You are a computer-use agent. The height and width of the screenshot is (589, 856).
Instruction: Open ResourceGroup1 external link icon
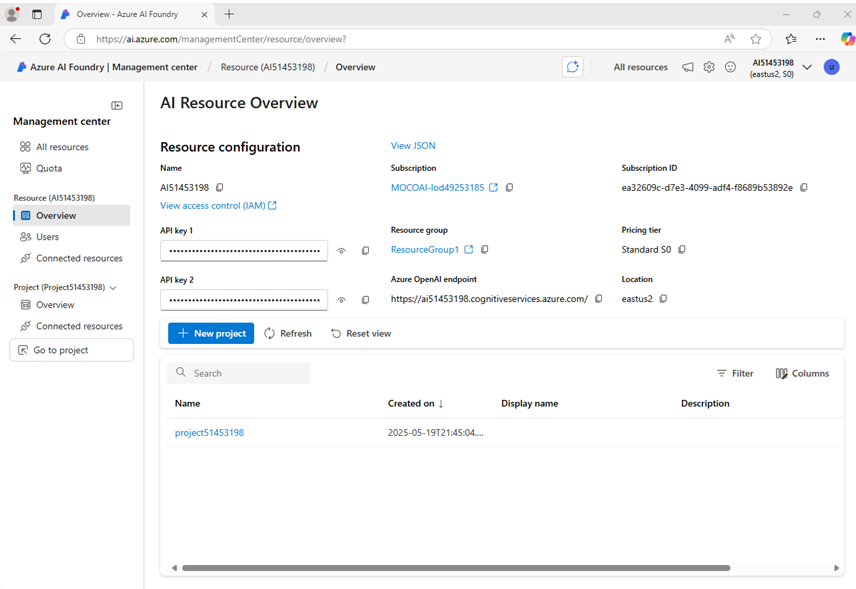(468, 249)
